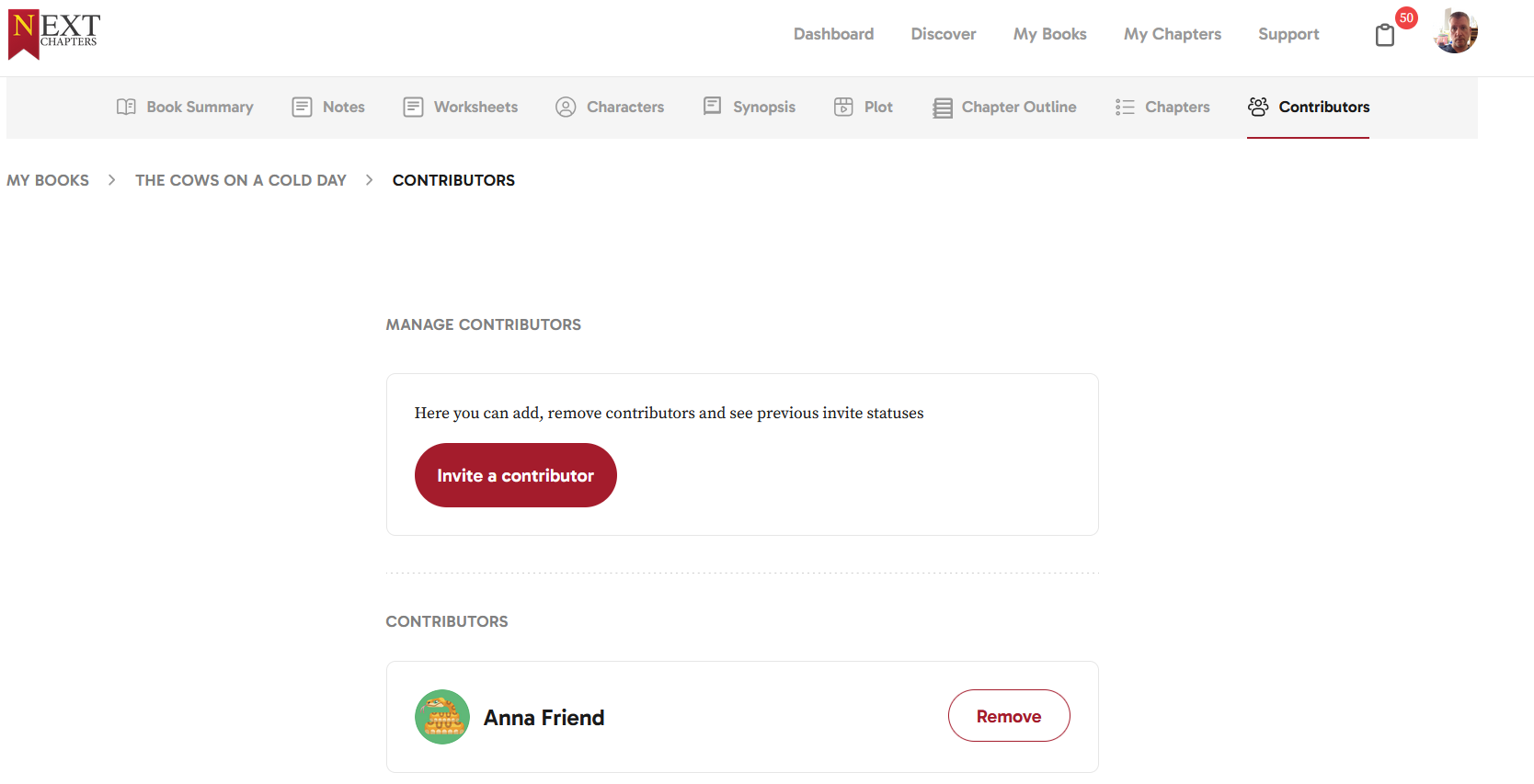Click the Next Chapters logo
This screenshot has height=784, width=1534.
tap(53, 34)
